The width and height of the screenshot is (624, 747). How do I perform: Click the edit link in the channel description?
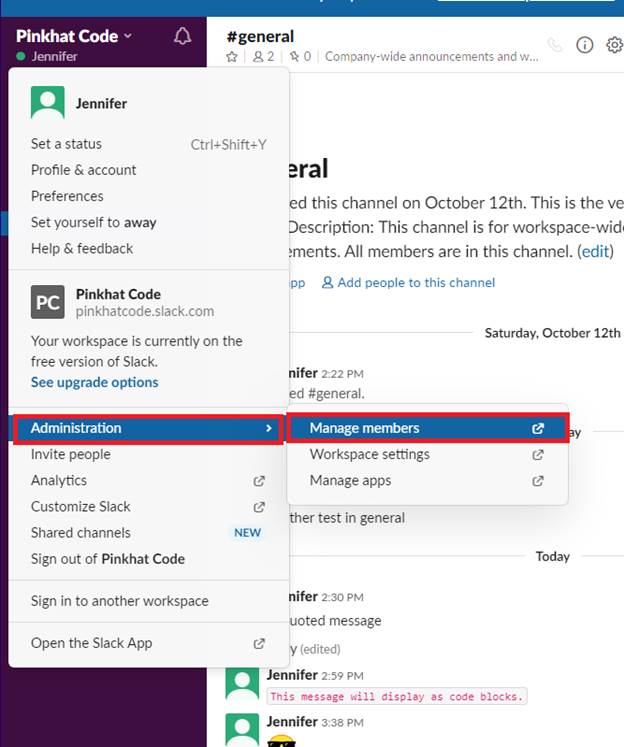point(595,252)
